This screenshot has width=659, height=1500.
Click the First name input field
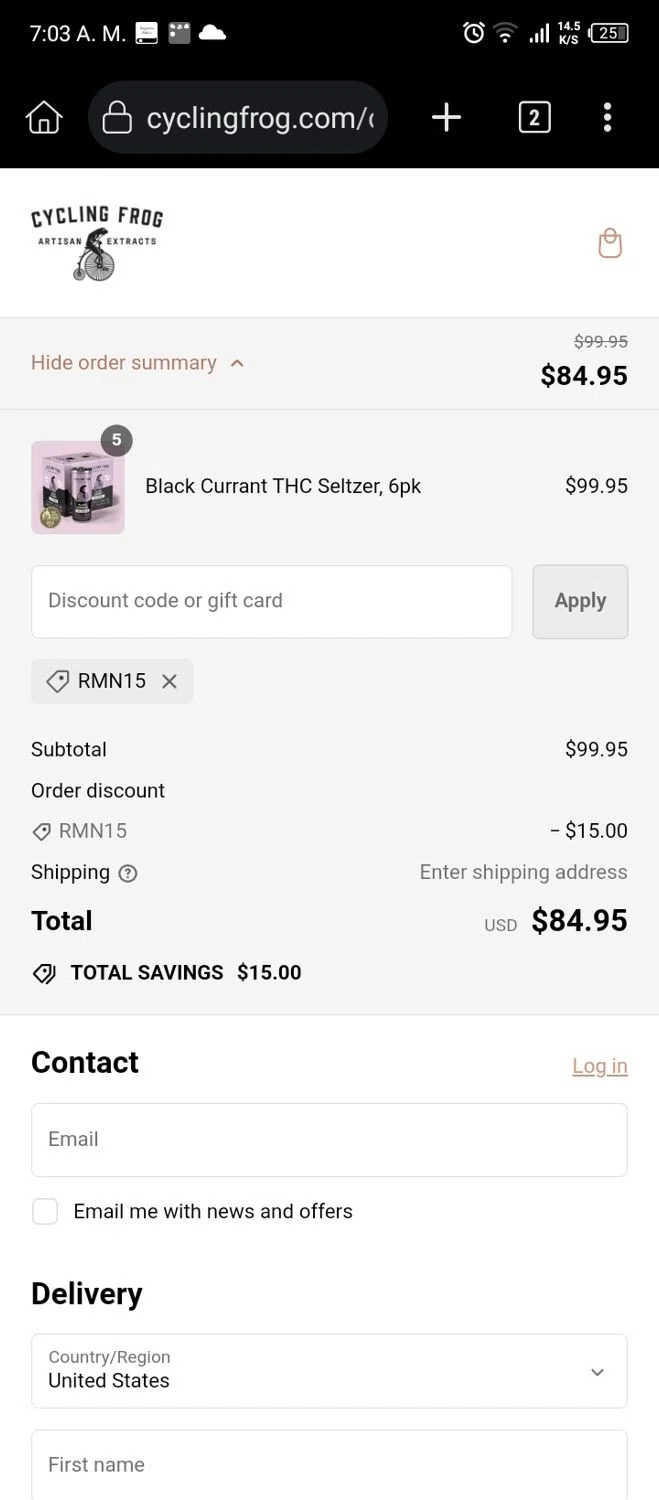pos(329,1465)
